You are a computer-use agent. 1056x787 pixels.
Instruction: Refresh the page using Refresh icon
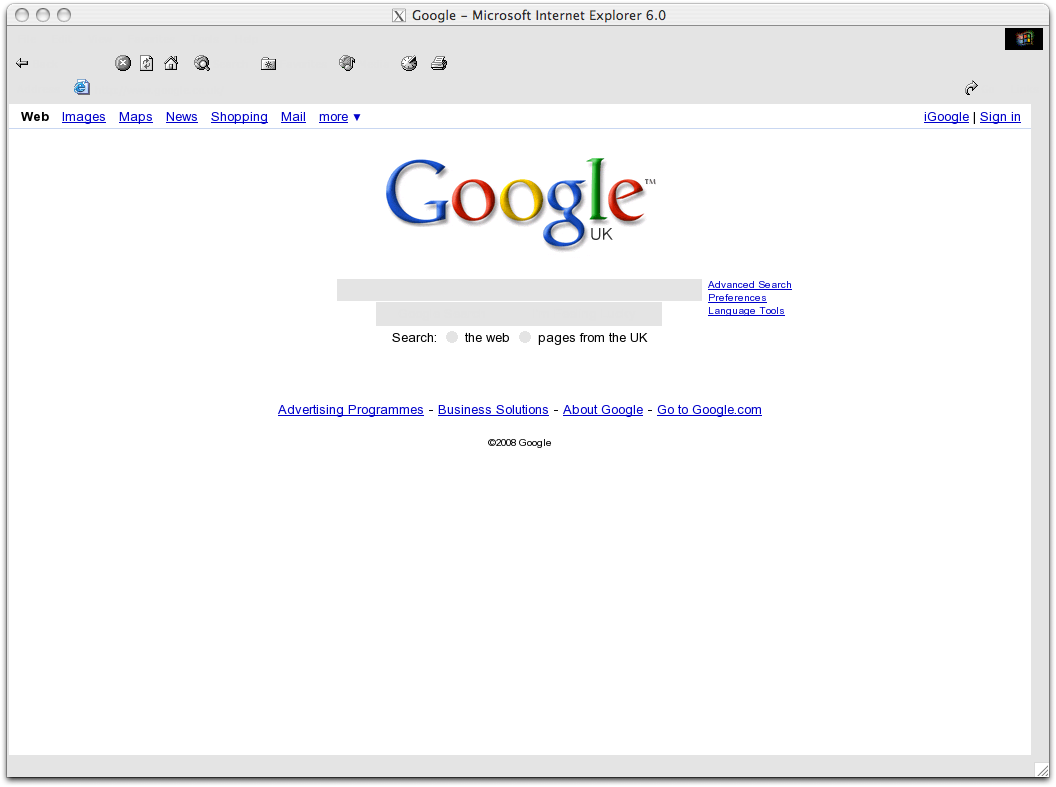point(146,63)
